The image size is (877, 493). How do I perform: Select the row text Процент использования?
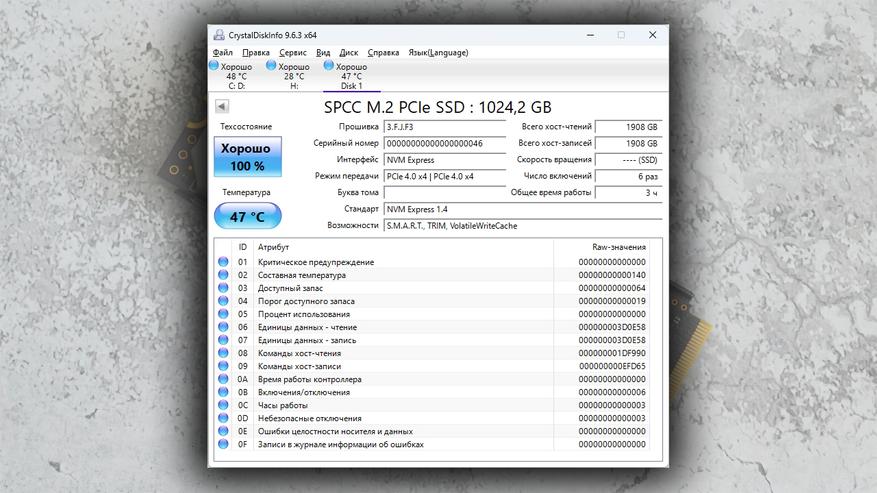(x=304, y=314)
